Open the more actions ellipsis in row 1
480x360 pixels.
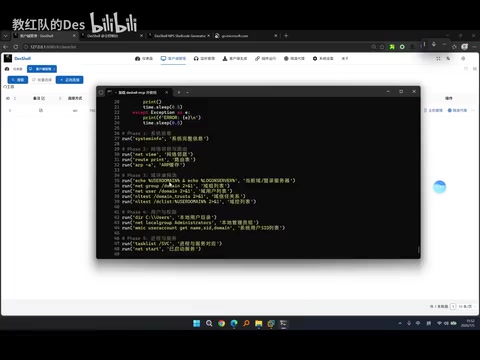473,110
